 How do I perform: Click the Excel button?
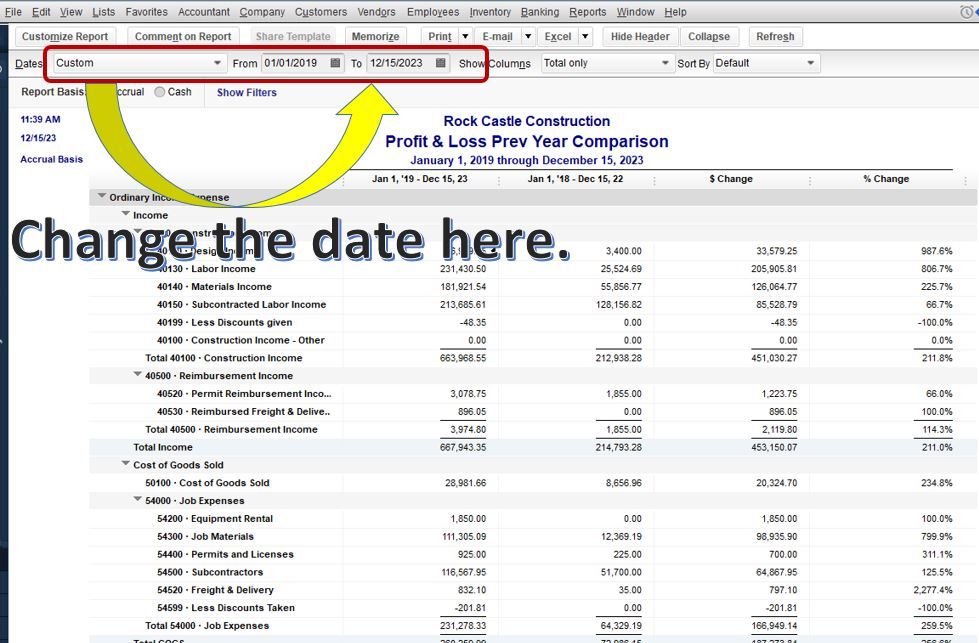[x=558, y=37]
